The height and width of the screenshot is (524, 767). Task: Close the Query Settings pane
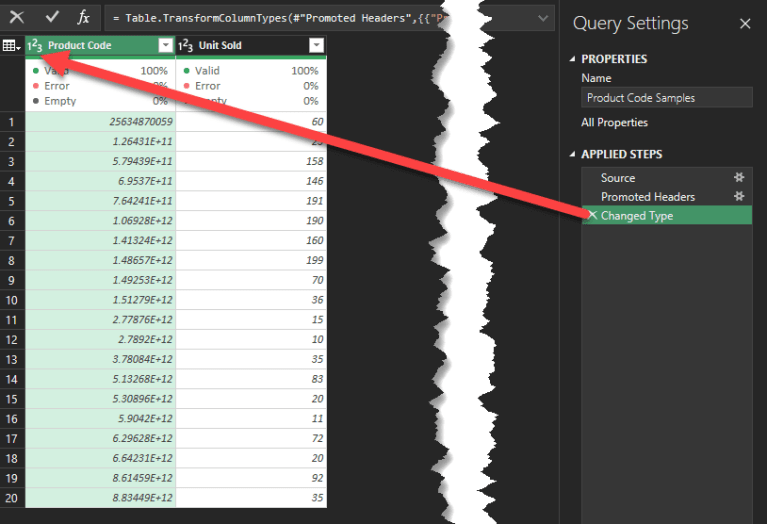(744, 24)
